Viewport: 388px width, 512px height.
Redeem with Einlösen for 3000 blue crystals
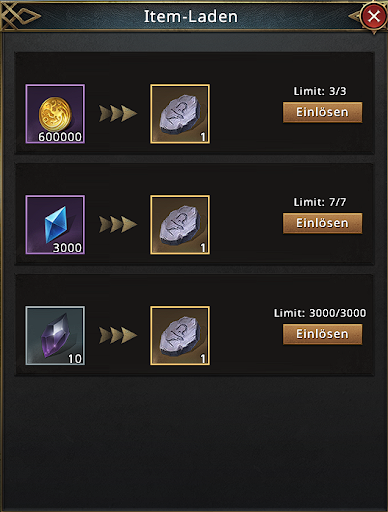point(322,223)
